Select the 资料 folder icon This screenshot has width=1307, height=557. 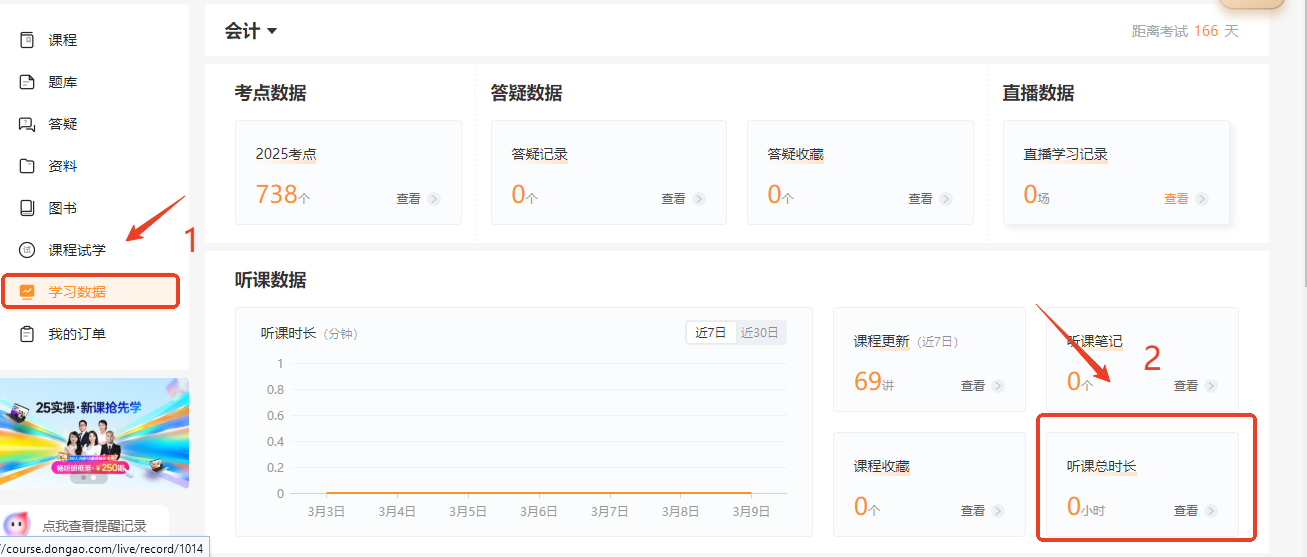(27, 166)
